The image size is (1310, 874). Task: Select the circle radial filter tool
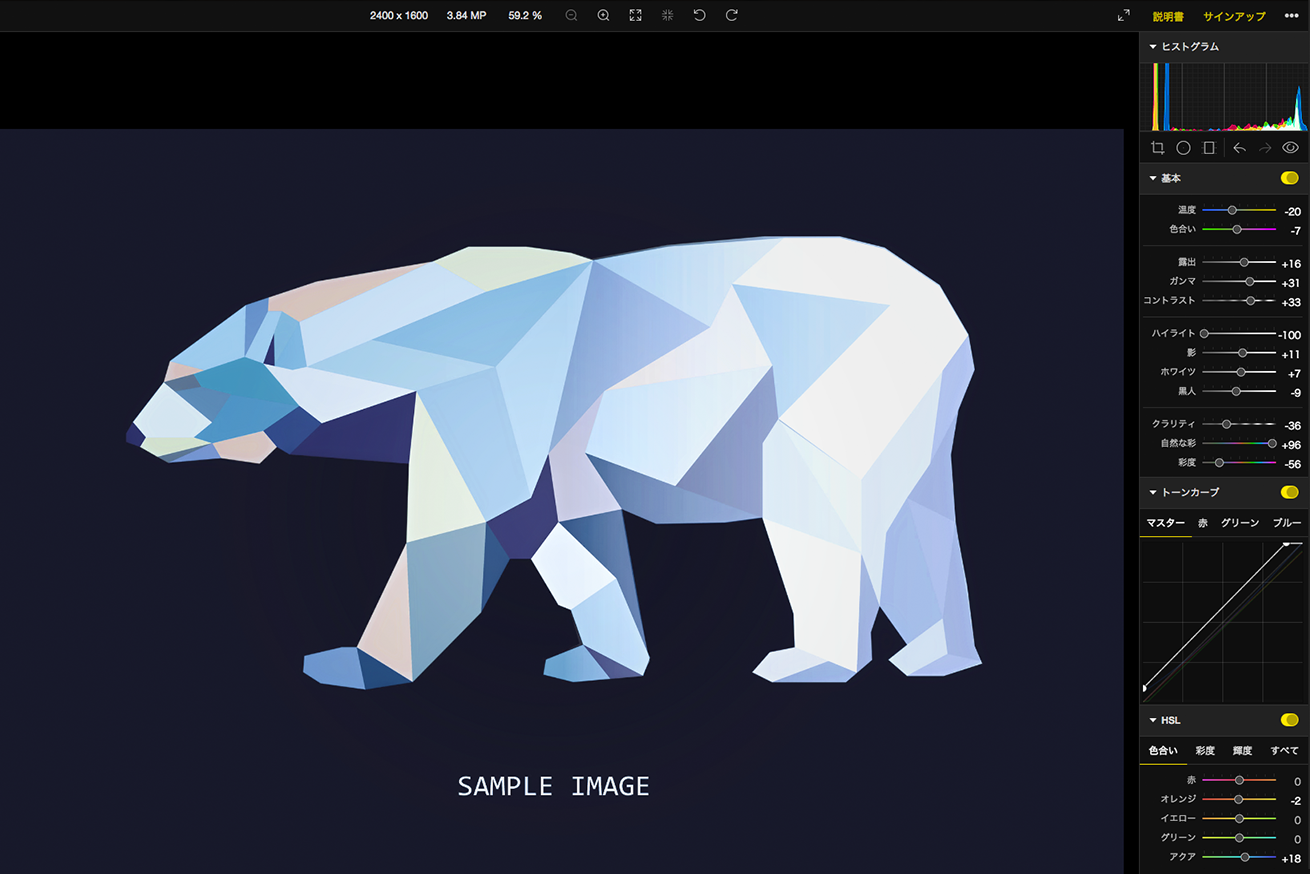(1183, 148)
